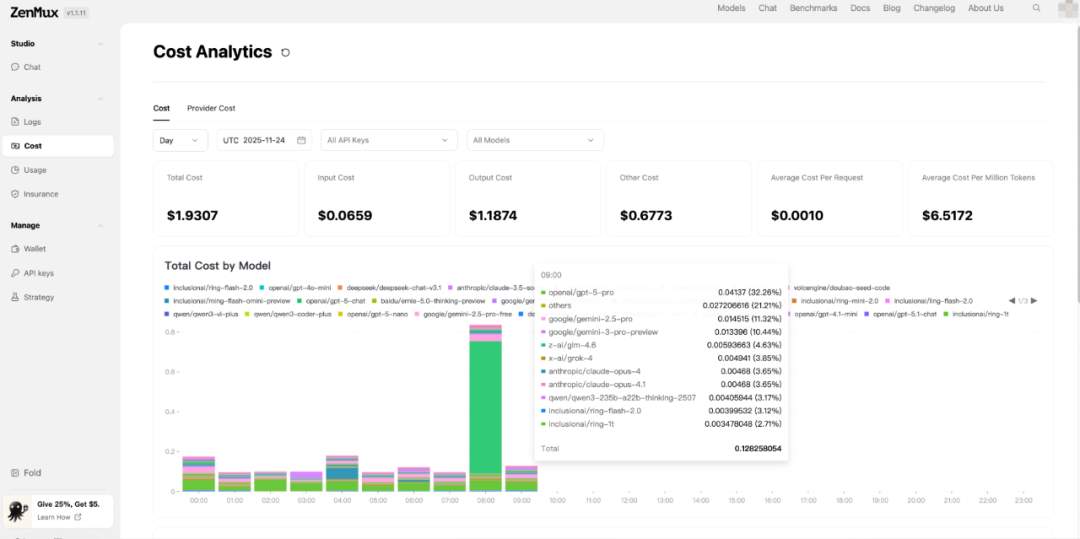The width and height of the screenshot is (1080, 539).
Task: Open Changelog in top navigation
Action: tap(934, 8)
